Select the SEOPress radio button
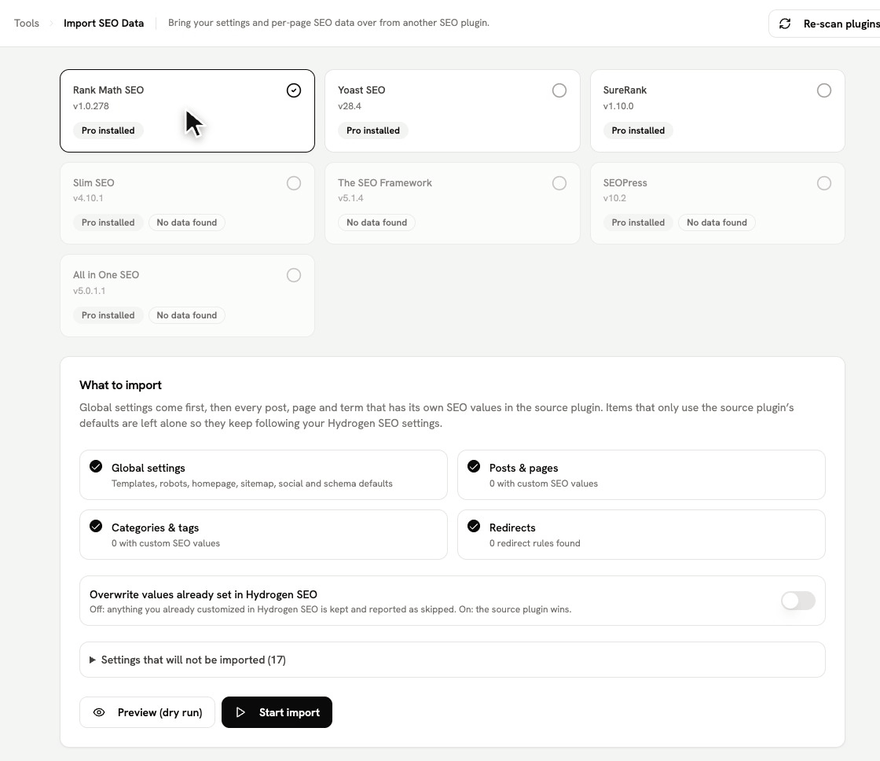 [x=824, y=183]
